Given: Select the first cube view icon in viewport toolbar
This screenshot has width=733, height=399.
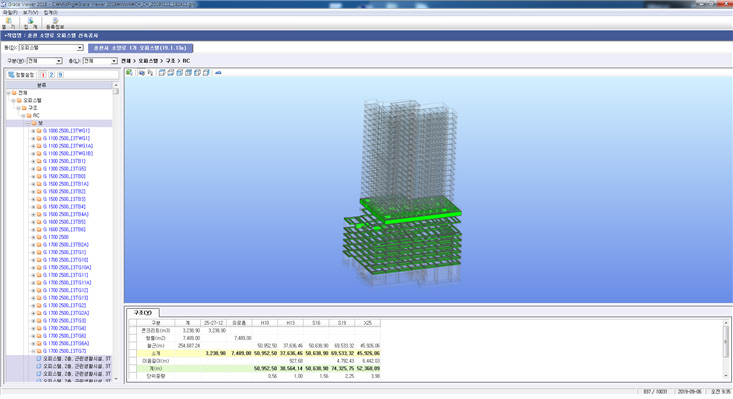Looking at the screenshot, I should 162,72.
